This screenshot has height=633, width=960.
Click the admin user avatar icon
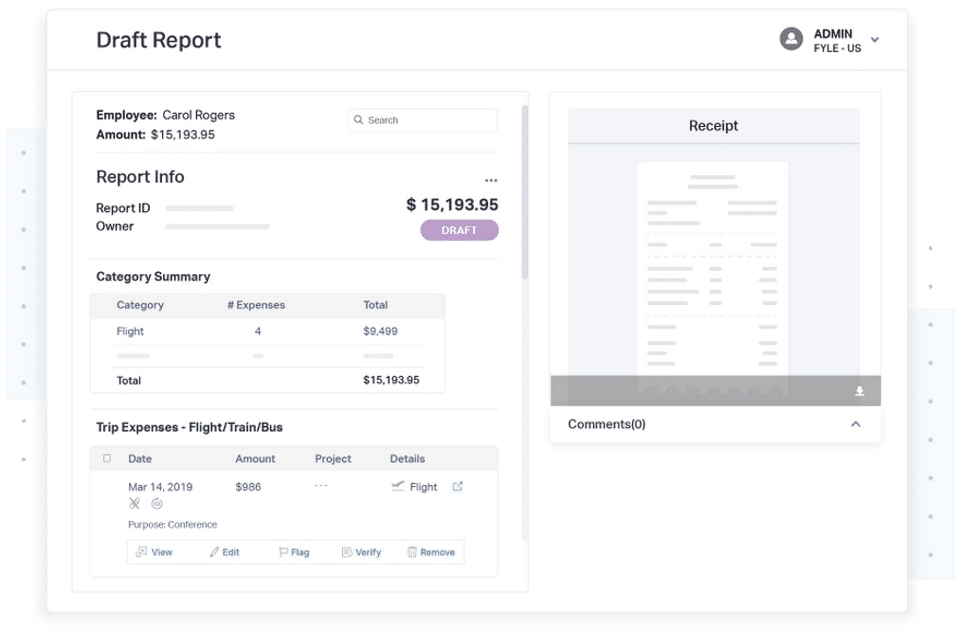[791, 39]
